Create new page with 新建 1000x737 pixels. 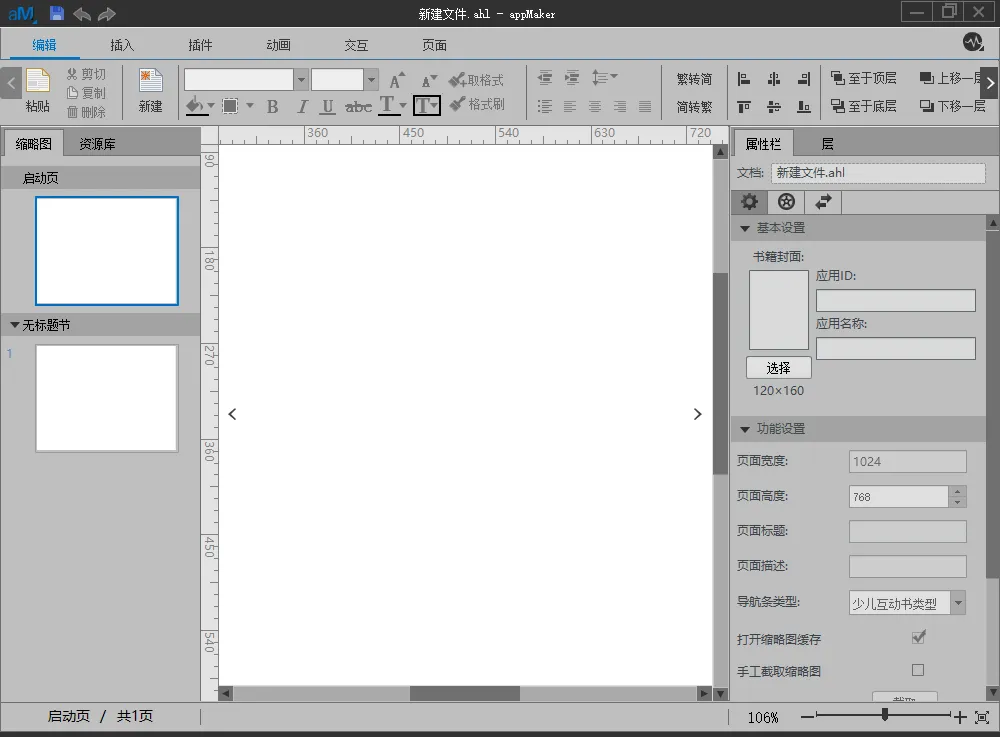(151, 90)
